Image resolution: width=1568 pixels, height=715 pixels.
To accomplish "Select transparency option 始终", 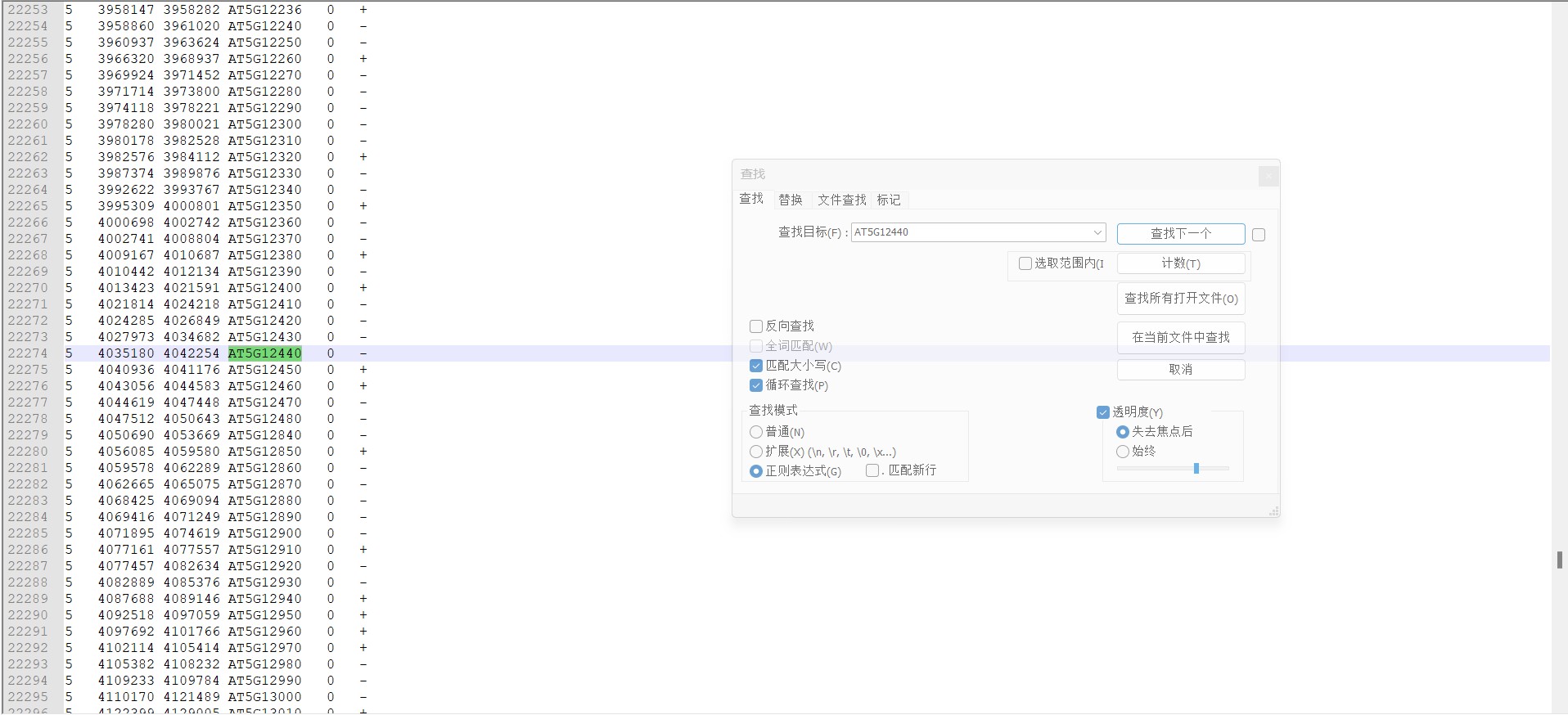I will click(x=1123, y=452).
